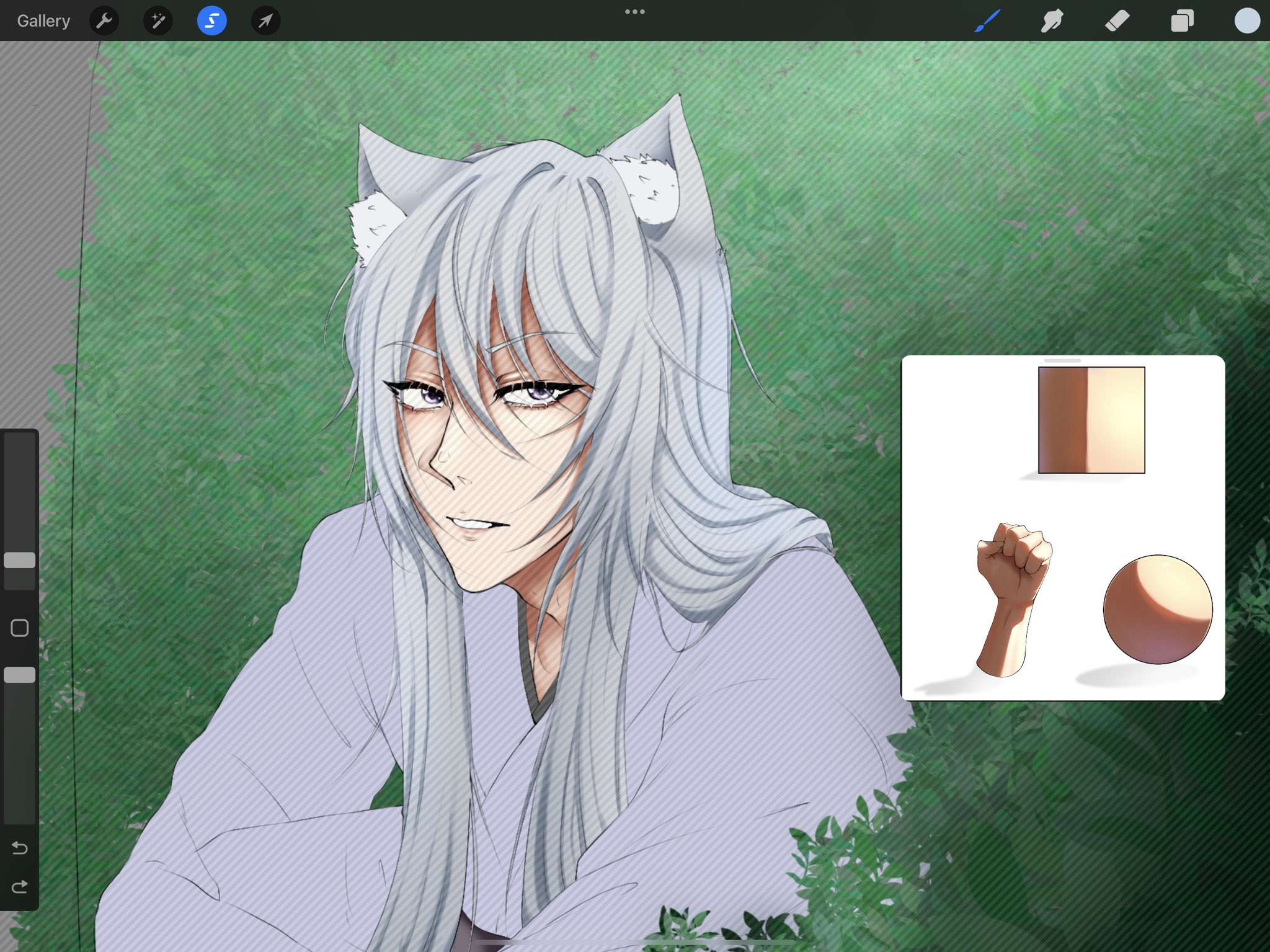Image resolution: width=1270 pixels, height=952 pixels.
Task: Tap the reference window's top grab handle
Action: 1062,360
